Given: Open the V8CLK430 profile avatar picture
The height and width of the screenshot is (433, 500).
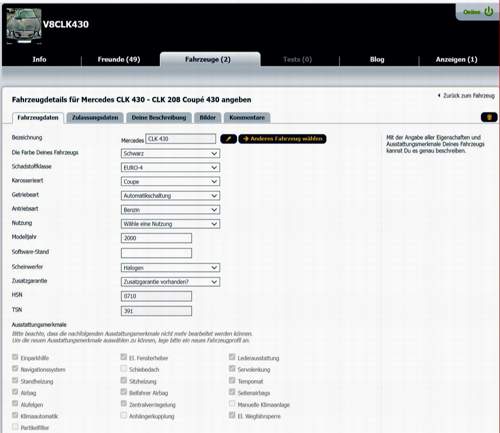Looking at the screenshot, I should (x=24, y=26).
